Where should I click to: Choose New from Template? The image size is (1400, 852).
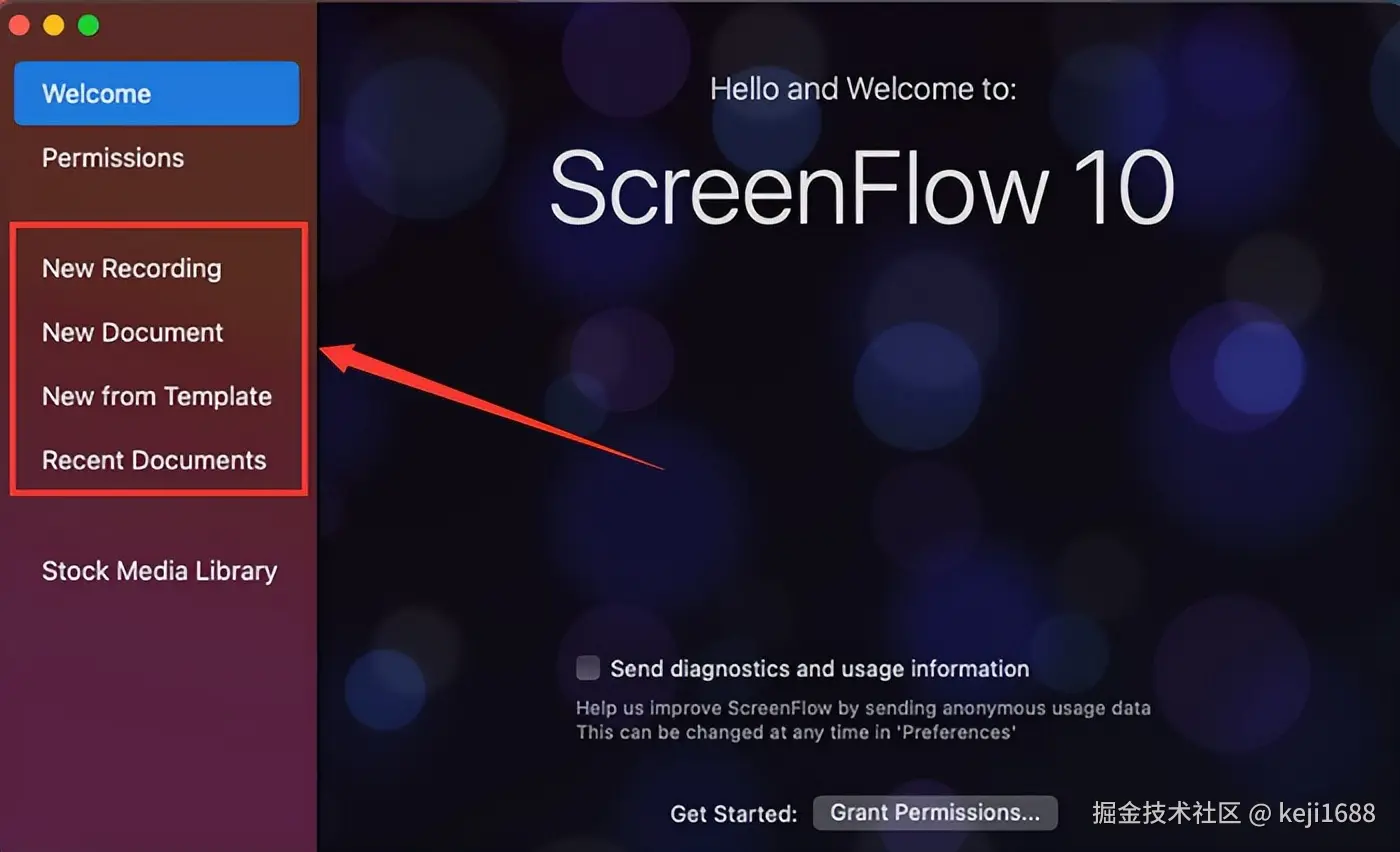pos(157,396)
